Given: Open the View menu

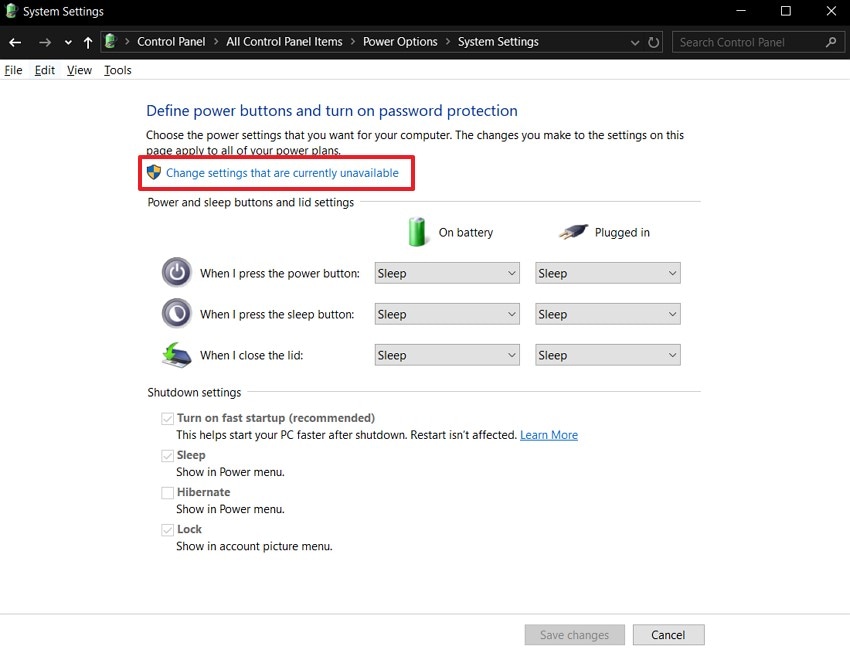Looking at the screenshot, I should click(x=79, y=70).
